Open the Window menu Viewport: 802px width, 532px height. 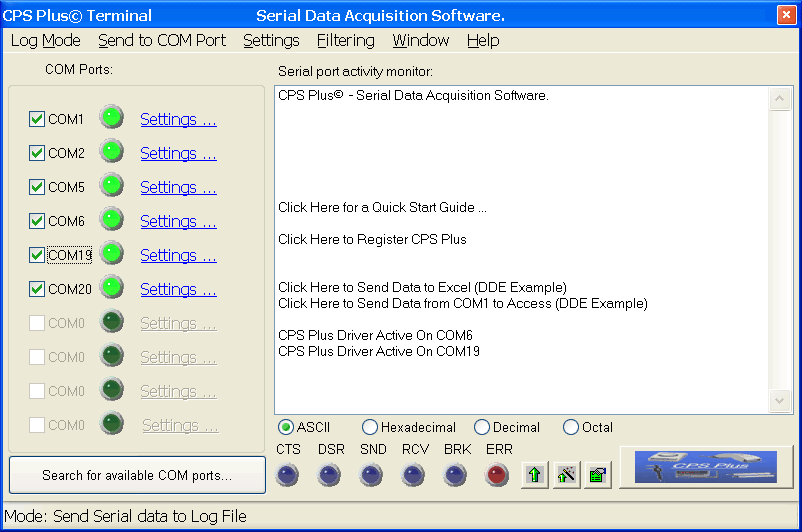(x=420, y=40)
